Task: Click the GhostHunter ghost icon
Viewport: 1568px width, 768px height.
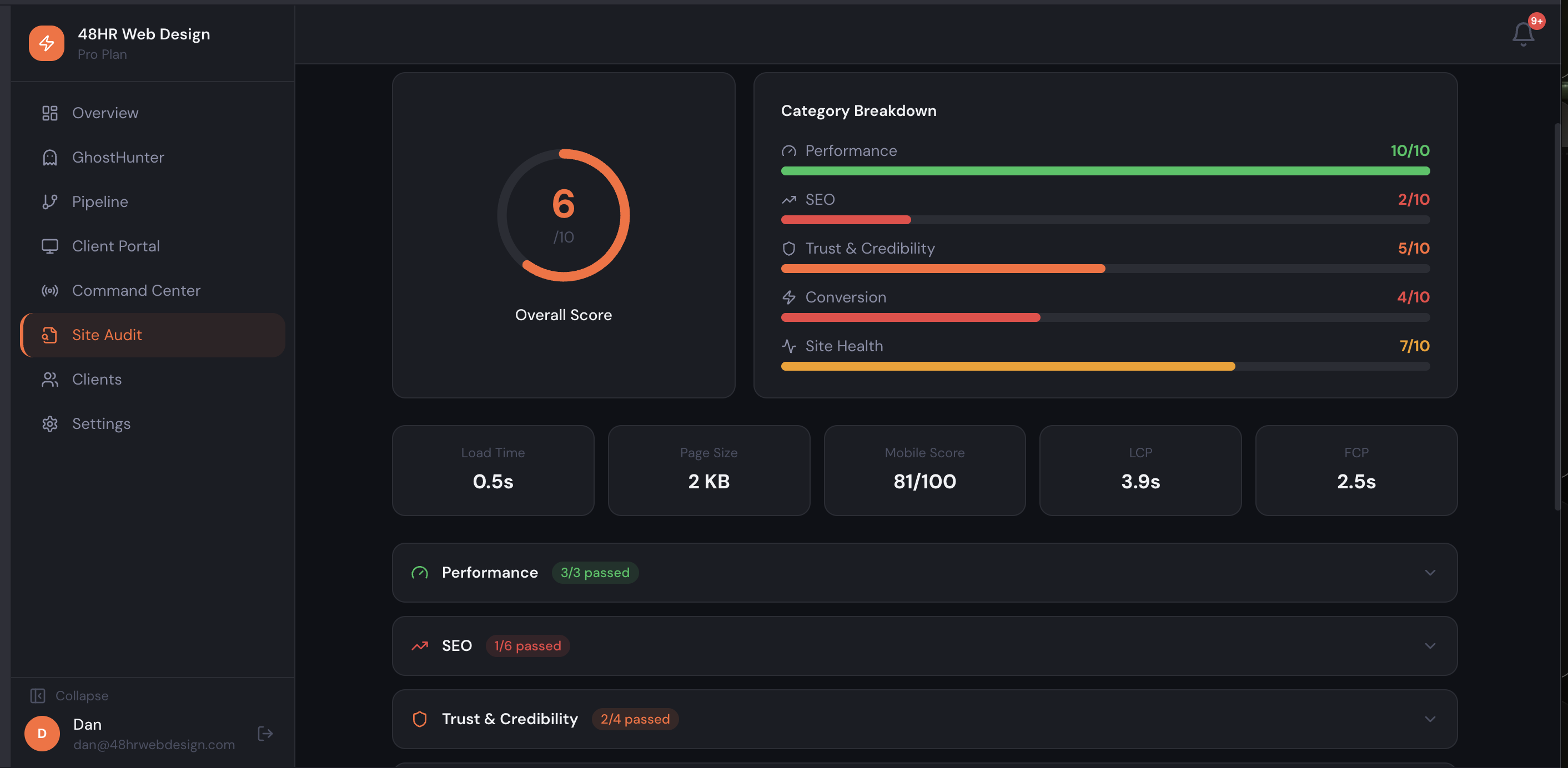Action: [x=50, y=158]
